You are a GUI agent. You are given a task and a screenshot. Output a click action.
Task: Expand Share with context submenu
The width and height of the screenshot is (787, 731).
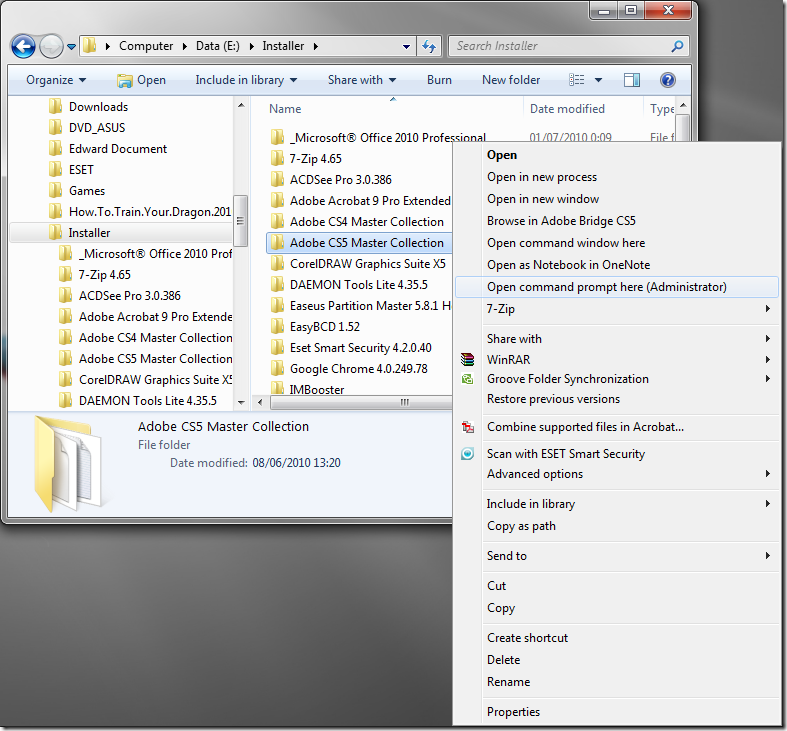point(617,339)
